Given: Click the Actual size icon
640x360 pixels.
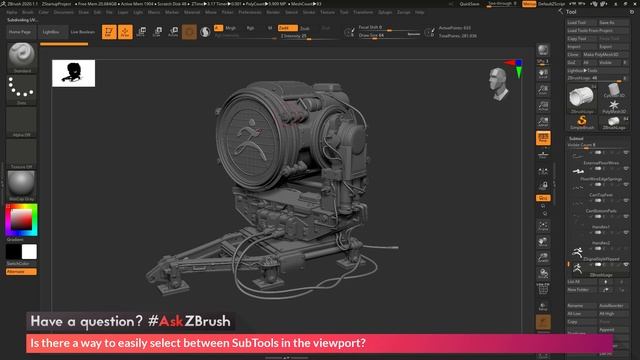Looking at the screenshot, I should [543, 106].
